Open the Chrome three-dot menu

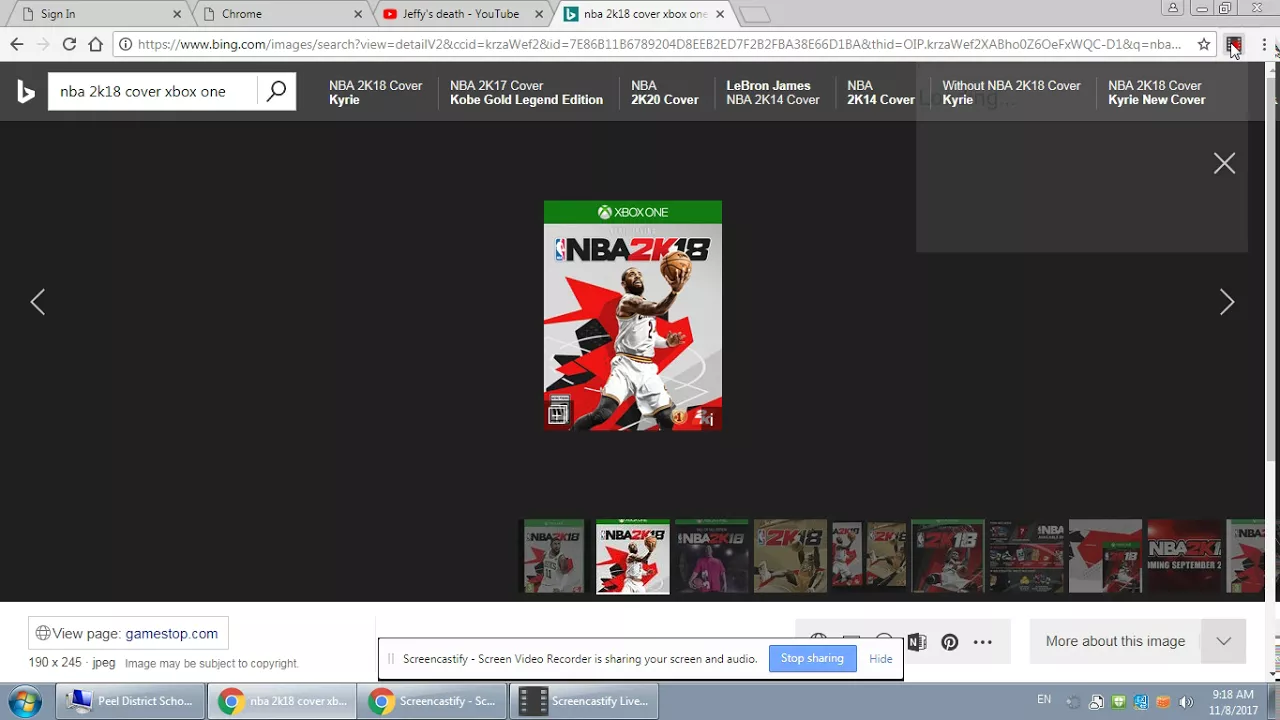click(x=1264, y=44)
